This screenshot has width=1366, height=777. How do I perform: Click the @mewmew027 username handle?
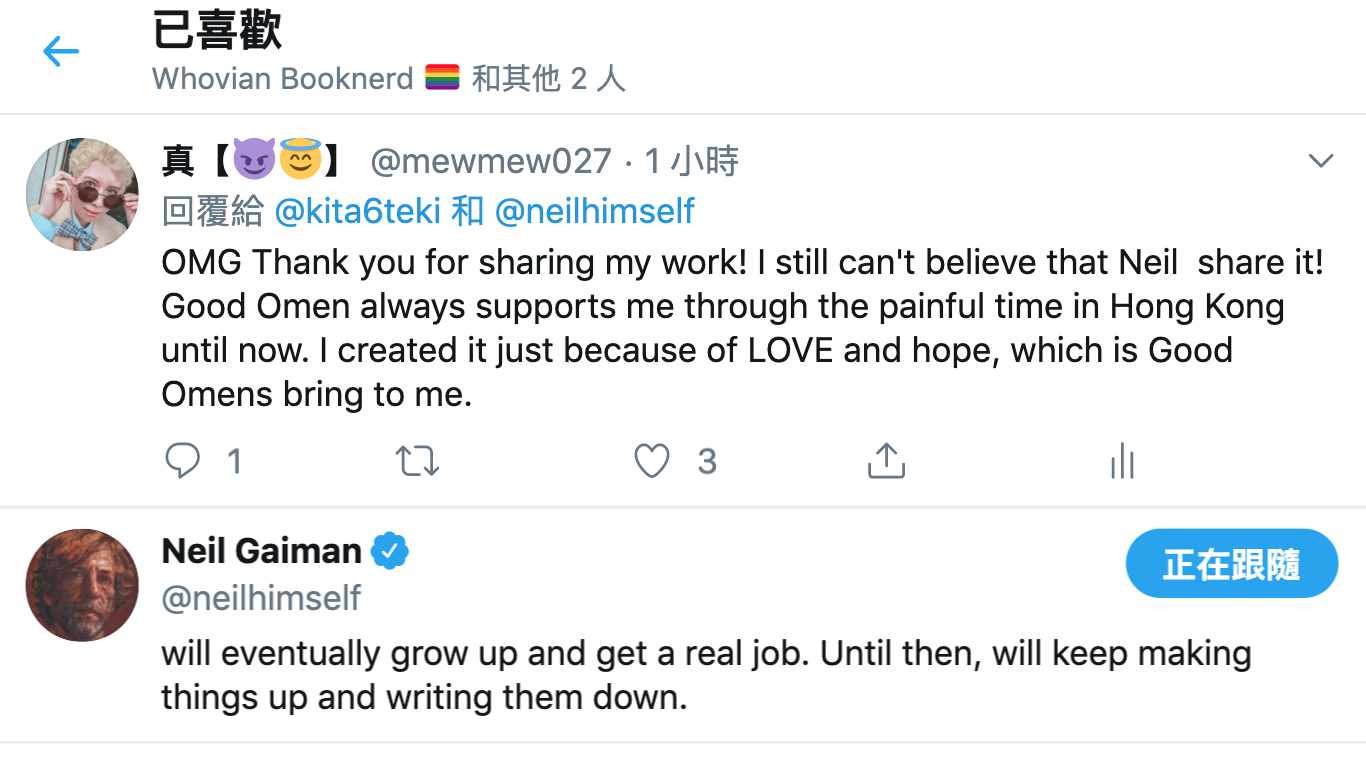click(x=490, y=161)
